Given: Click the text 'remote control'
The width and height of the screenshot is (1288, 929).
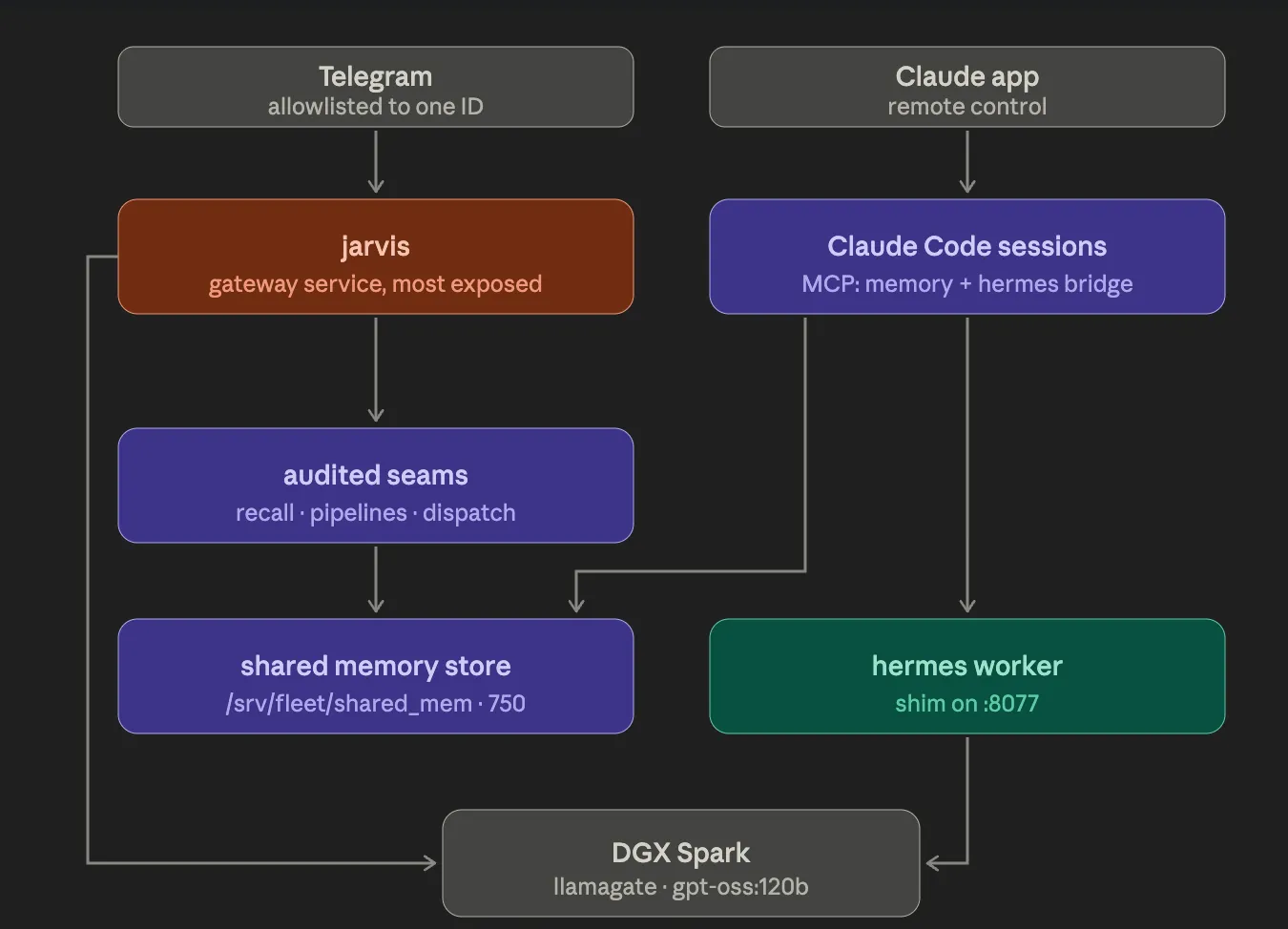Looking at the screenshot, I should tap(967, 107).
